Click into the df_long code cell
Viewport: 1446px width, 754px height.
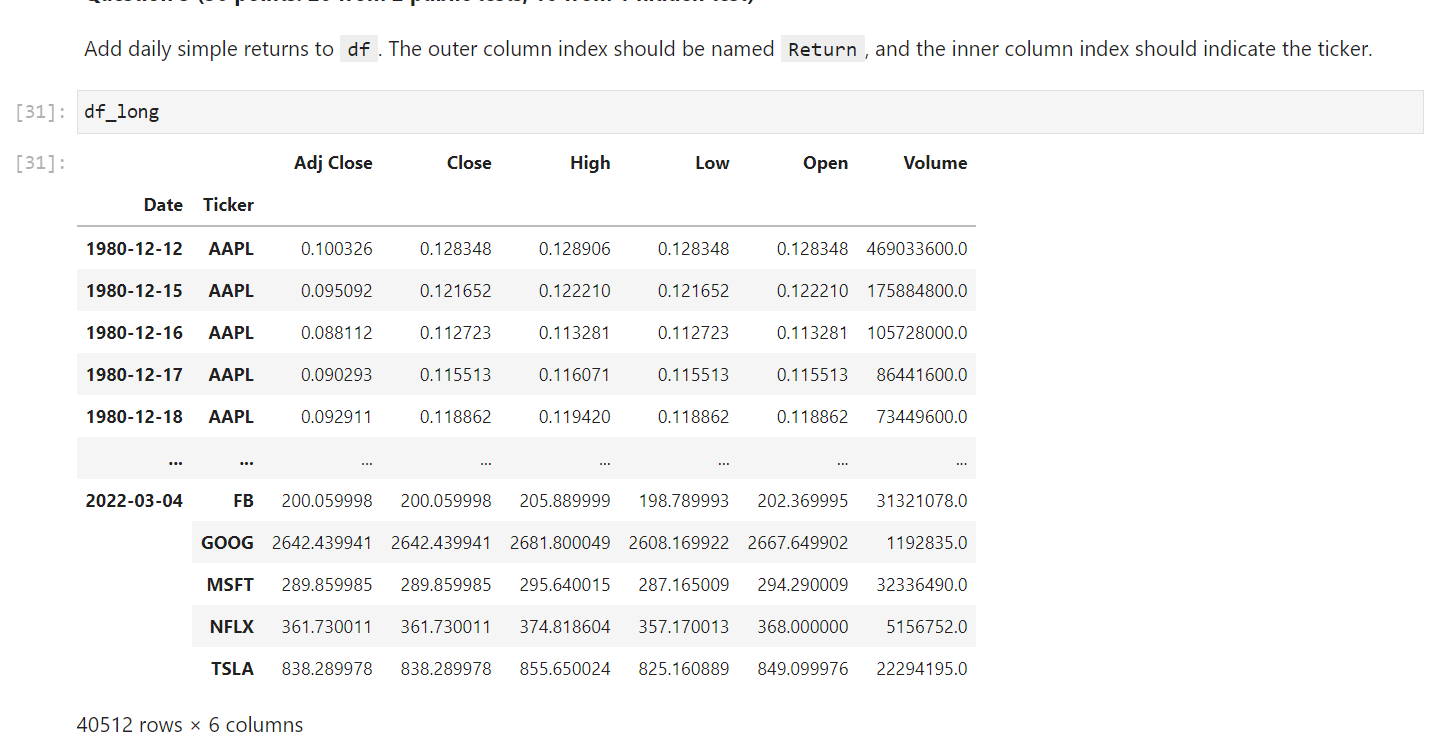coord(750,112)
